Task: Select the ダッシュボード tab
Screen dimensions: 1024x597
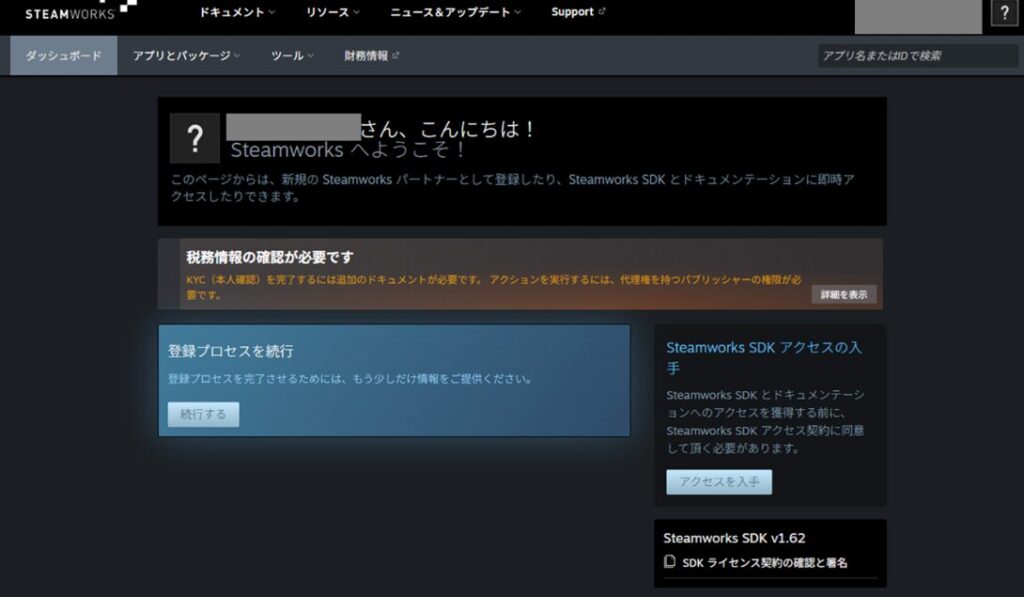Action: [x=63, y=56]
